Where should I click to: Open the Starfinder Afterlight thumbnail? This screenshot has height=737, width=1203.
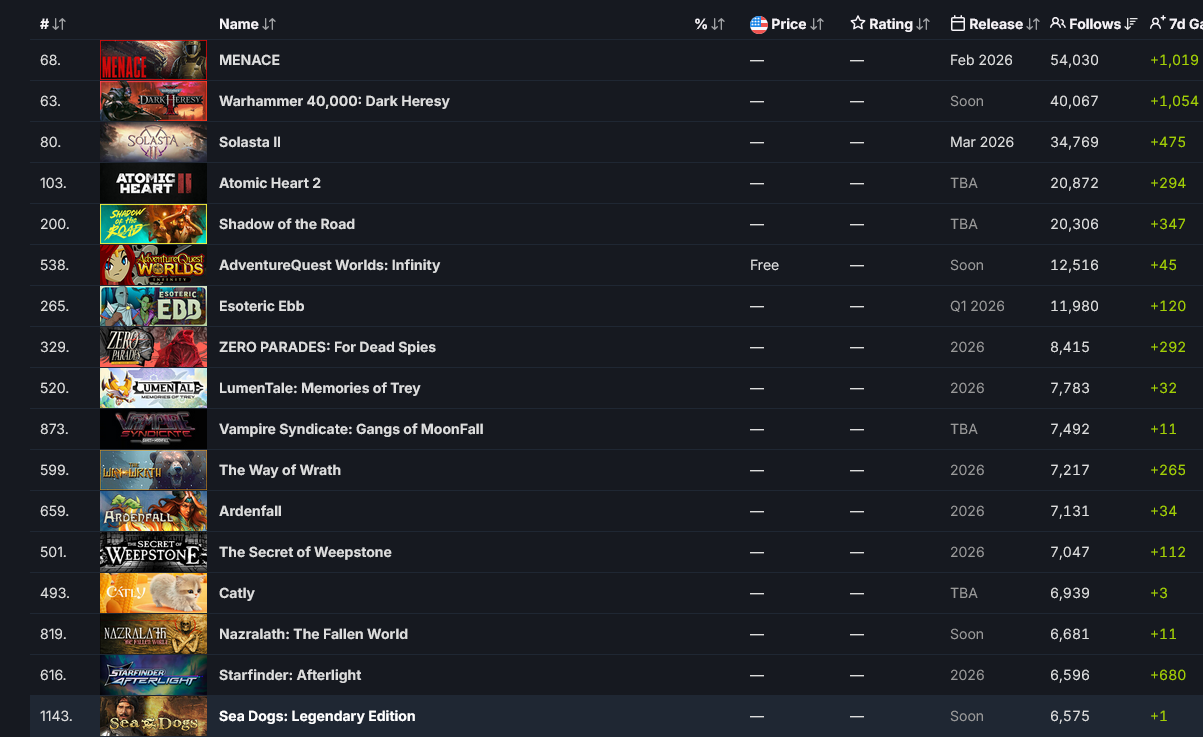[x=153, y=675]
